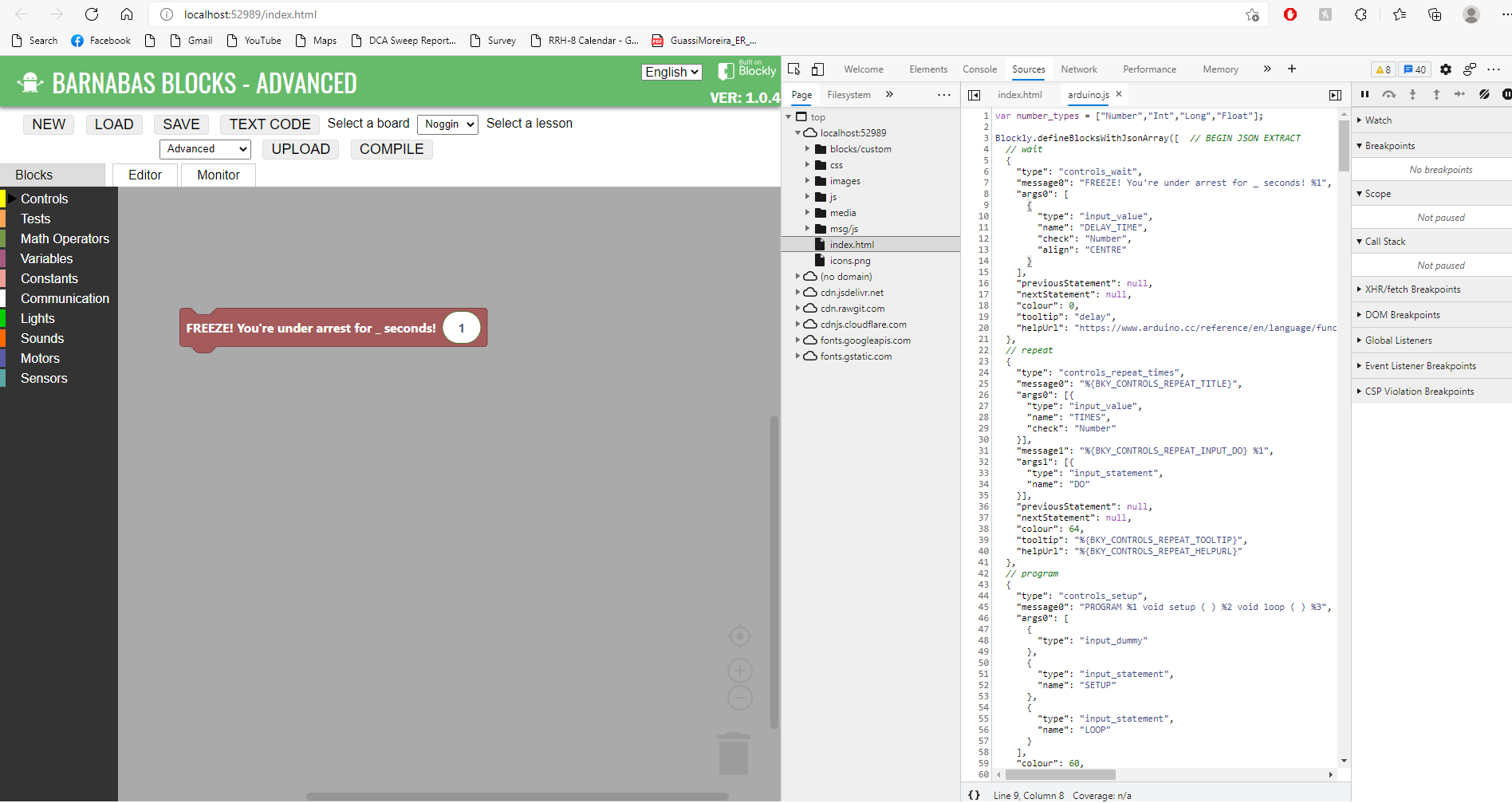Open the browser profile avatar

[x=1471, y=14]
